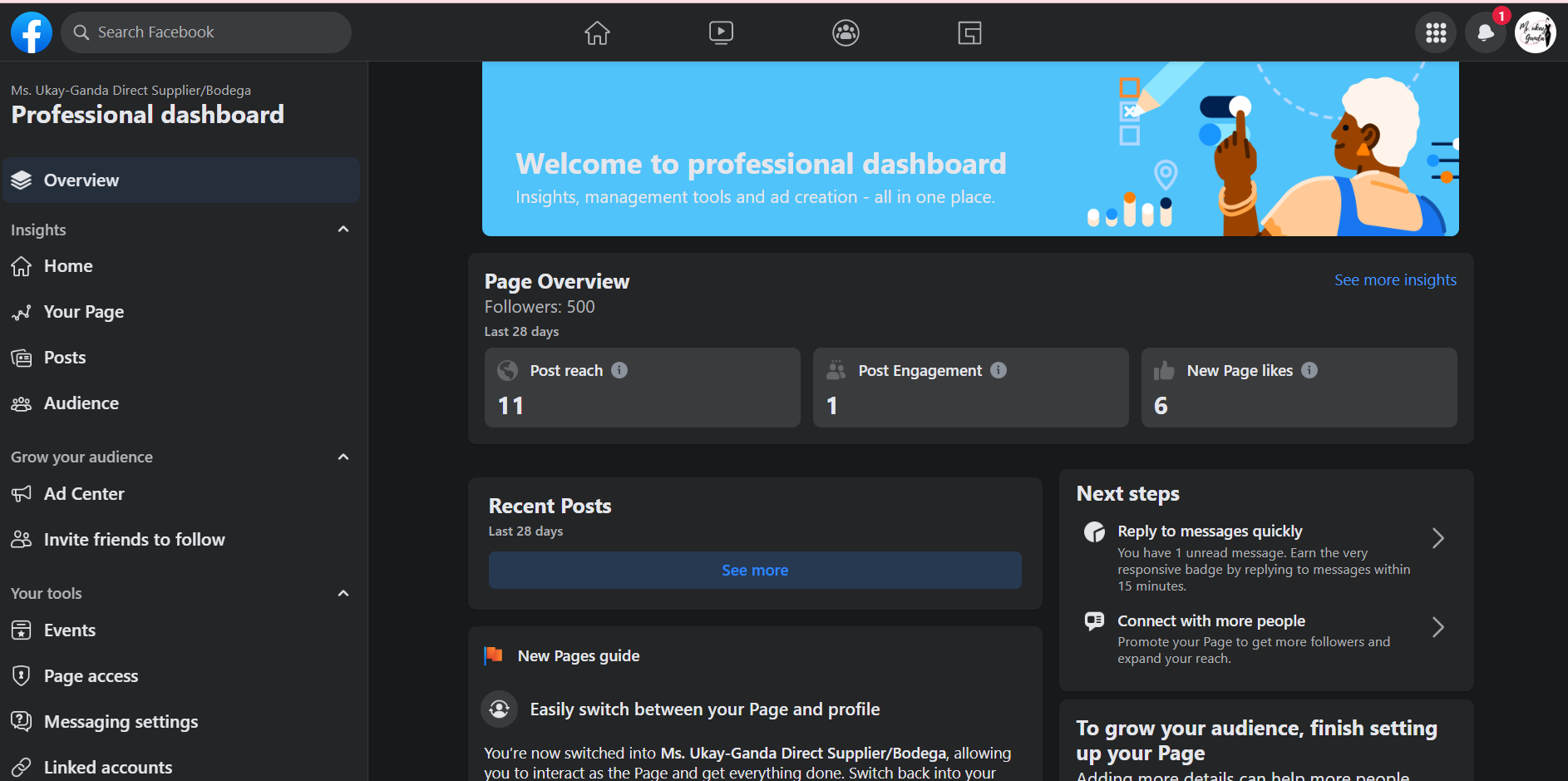The image size is (1568, 781).
Task: Click the megaphone icon beside Ad Center
Action: point(22,494)
